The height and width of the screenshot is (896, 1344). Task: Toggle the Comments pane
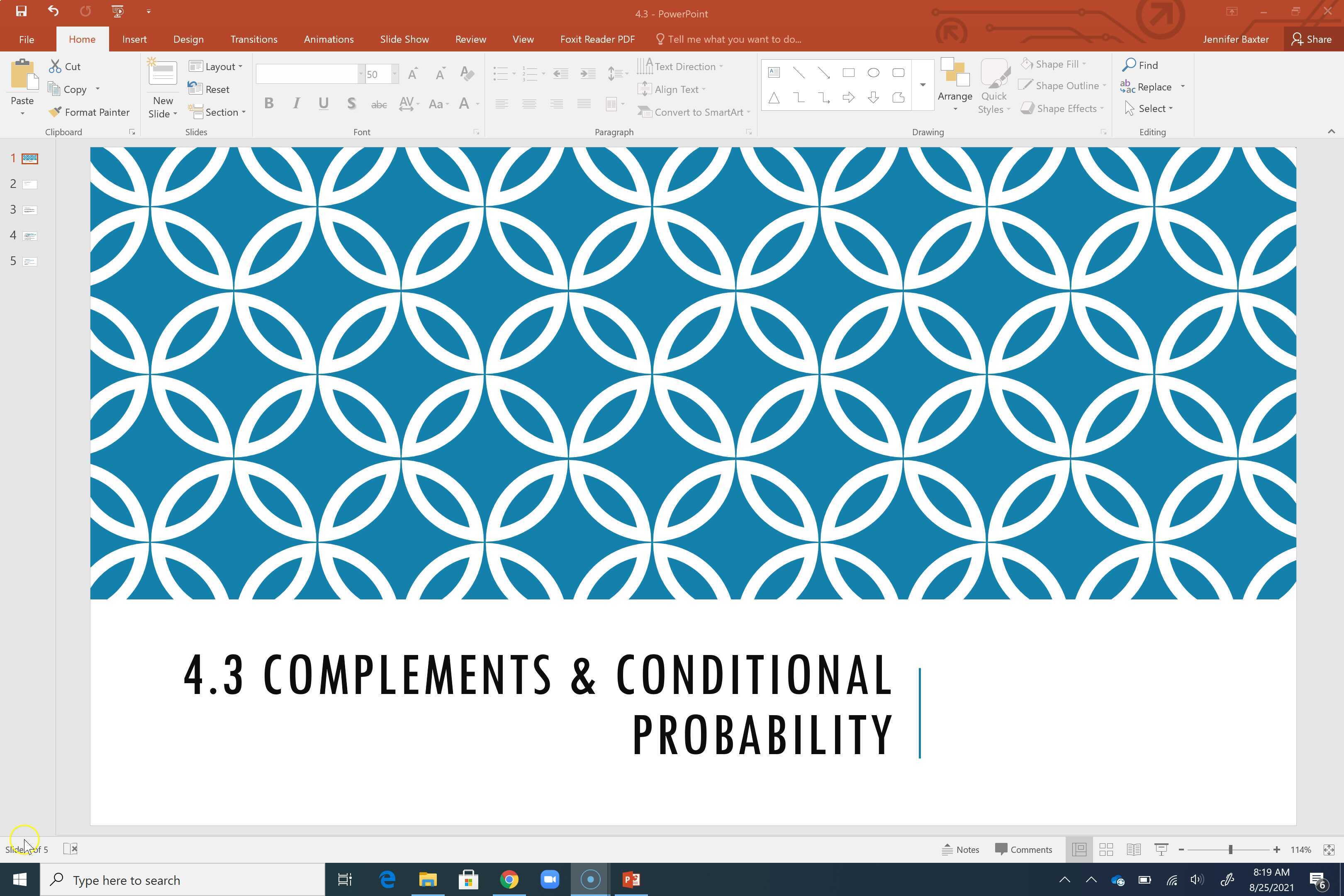click(1023, 849)
